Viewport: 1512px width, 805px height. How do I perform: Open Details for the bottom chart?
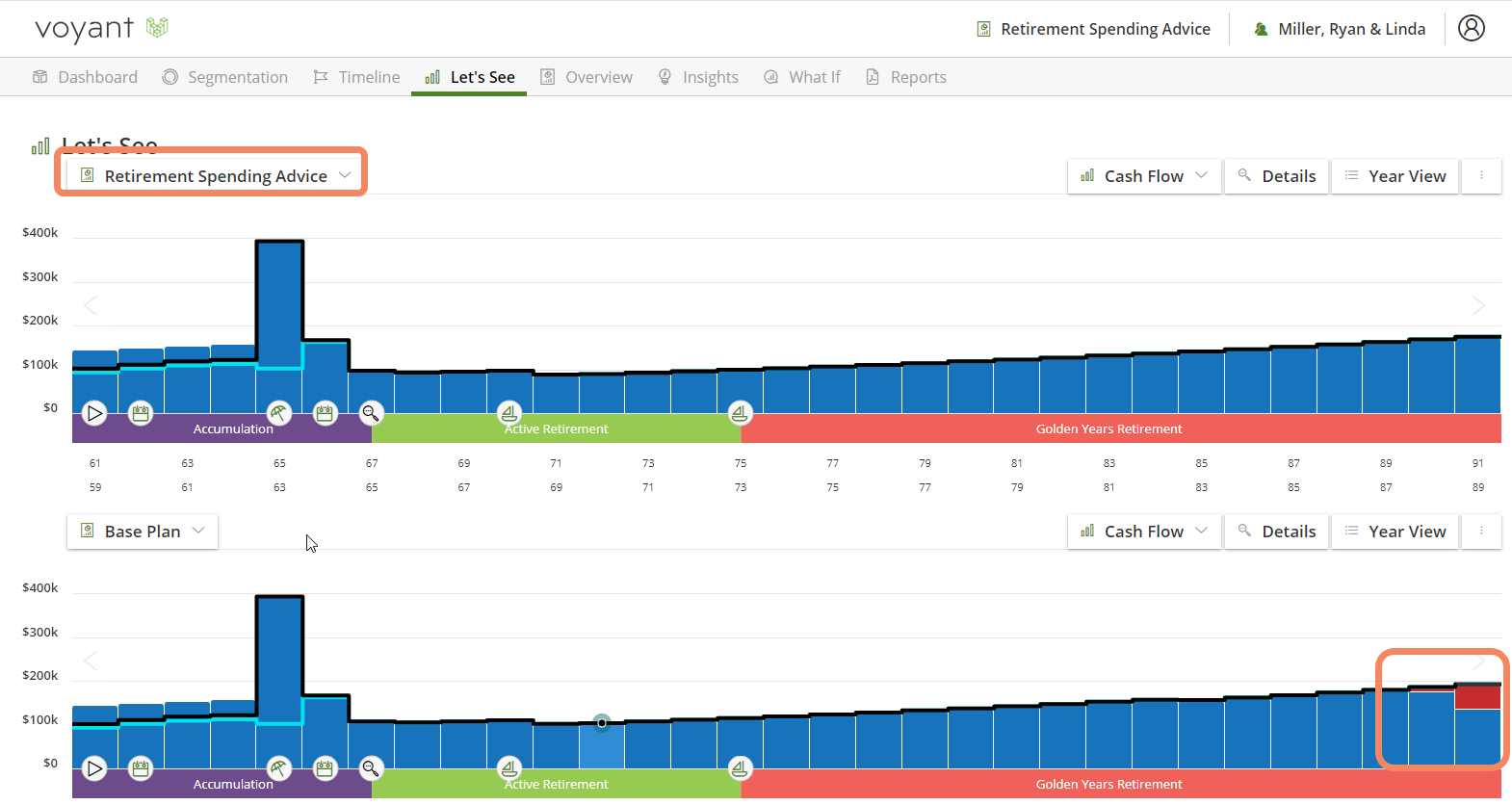coord(1277,532)
